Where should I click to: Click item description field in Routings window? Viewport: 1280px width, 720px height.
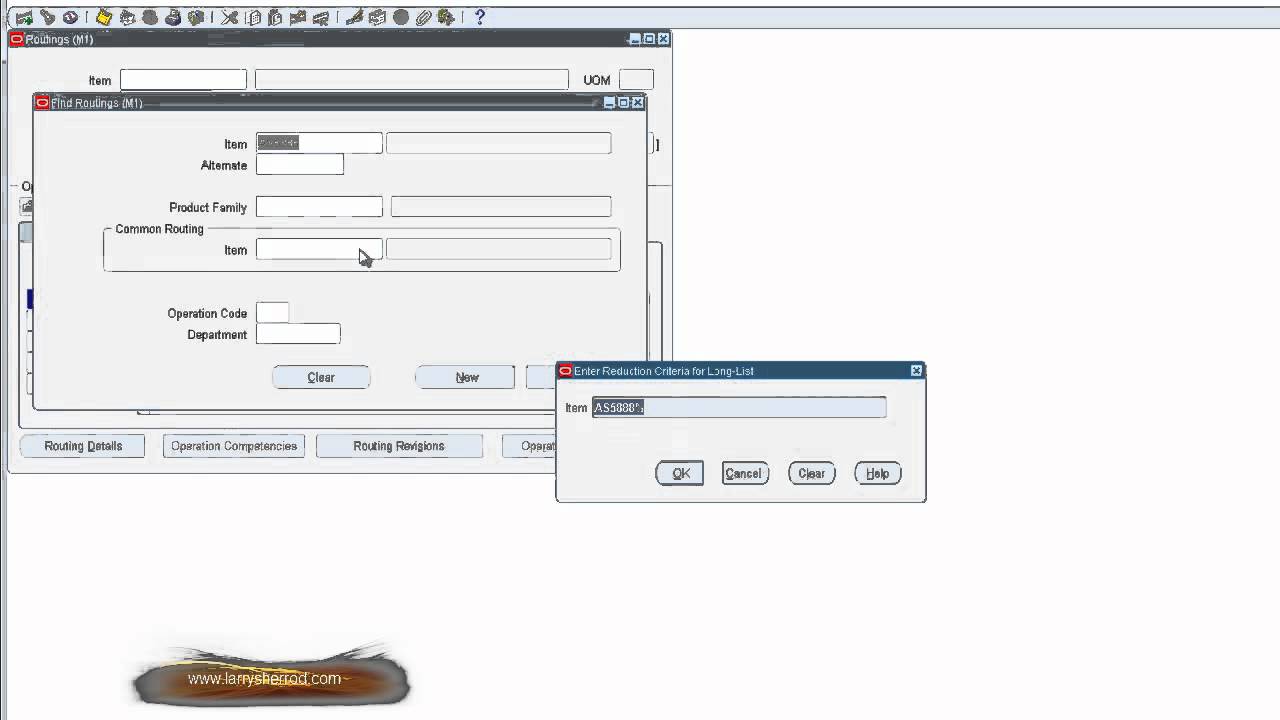[x=411, y=80]
